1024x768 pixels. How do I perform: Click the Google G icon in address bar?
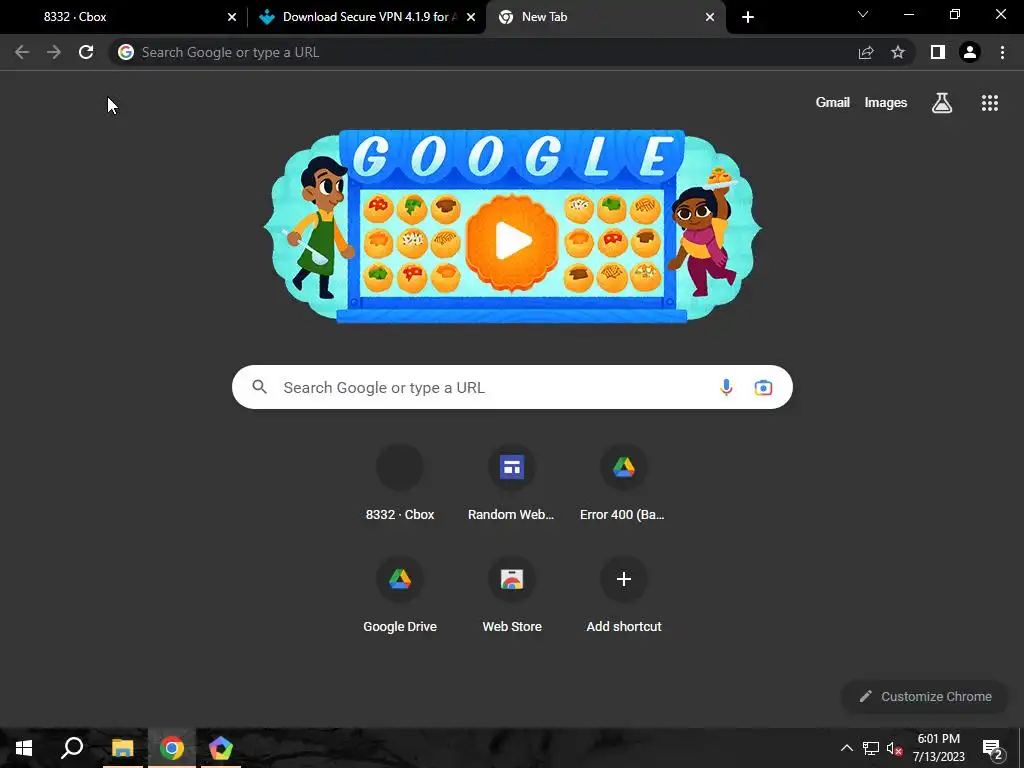click(126, 52)
